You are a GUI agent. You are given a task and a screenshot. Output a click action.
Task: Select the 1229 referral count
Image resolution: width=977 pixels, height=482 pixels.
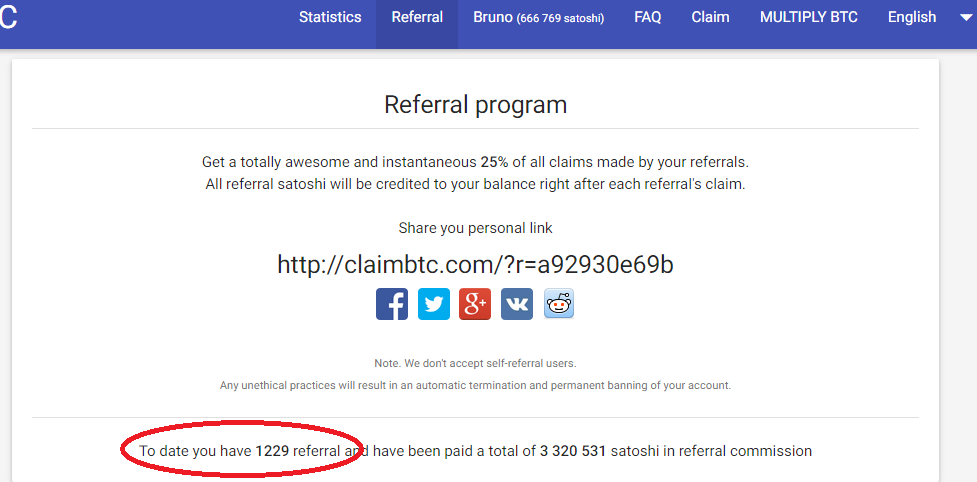click(x=272, y=450)
